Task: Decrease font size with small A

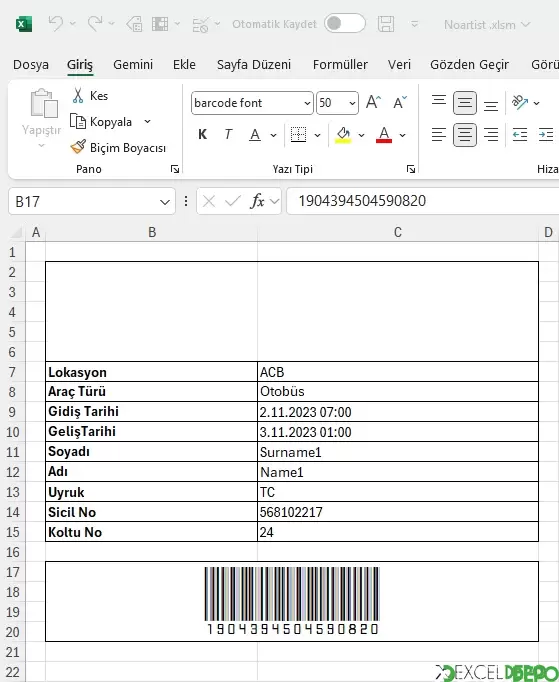Action: (x=400, y=103)
